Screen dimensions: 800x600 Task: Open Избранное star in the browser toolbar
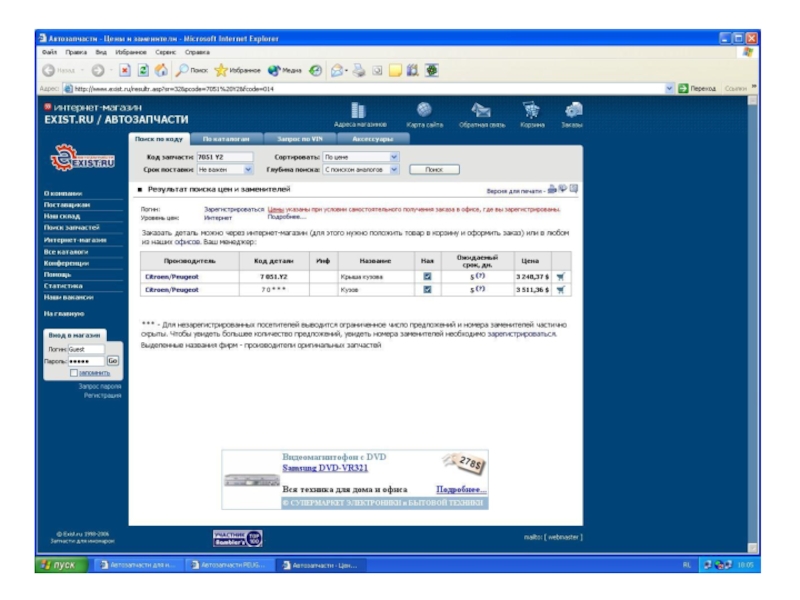click(x=221, y=70)
